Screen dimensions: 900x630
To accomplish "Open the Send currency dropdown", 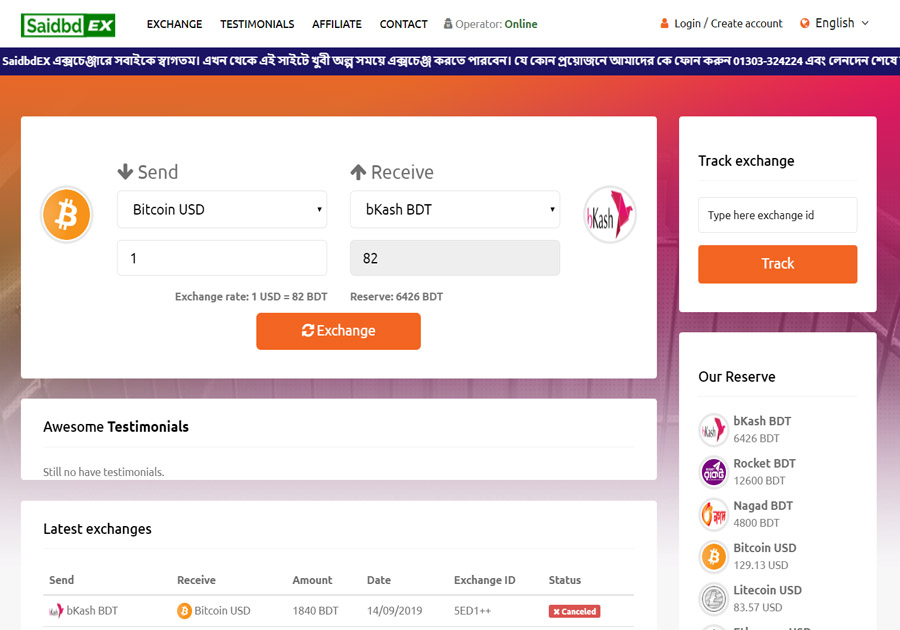I will (222, 210).
